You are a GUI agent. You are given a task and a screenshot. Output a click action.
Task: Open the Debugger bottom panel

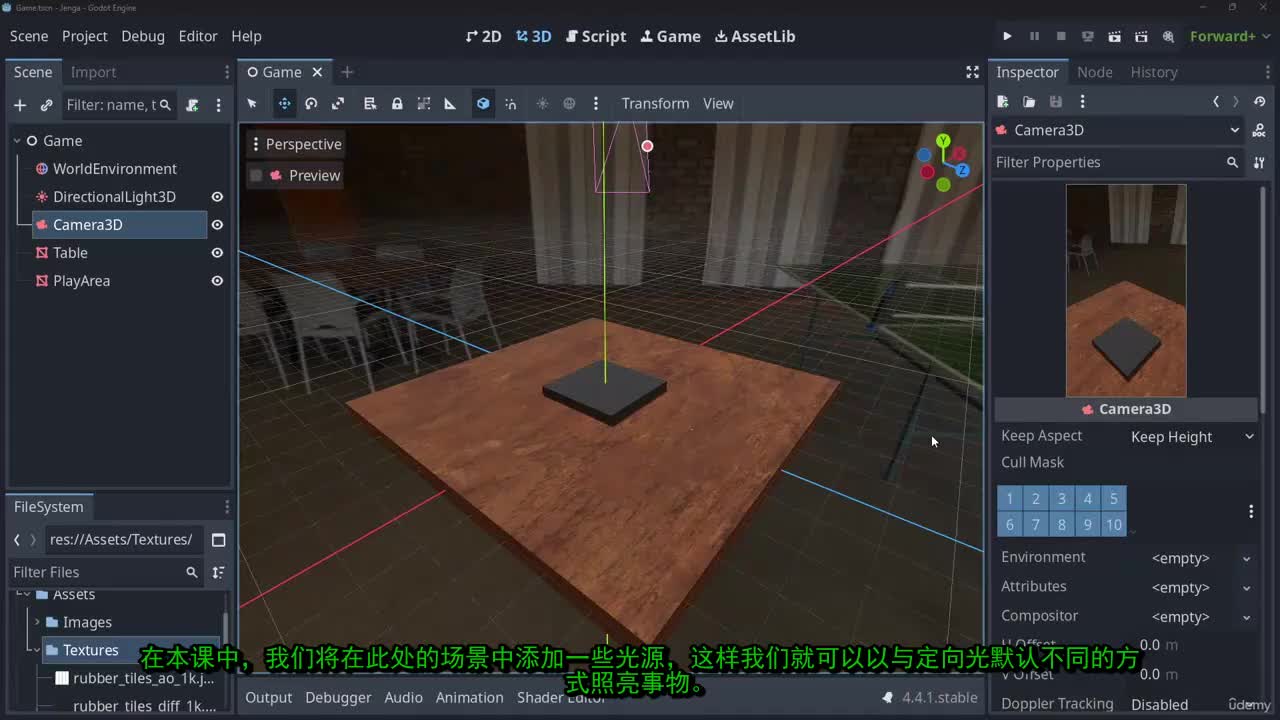click(x=338, y=698)
